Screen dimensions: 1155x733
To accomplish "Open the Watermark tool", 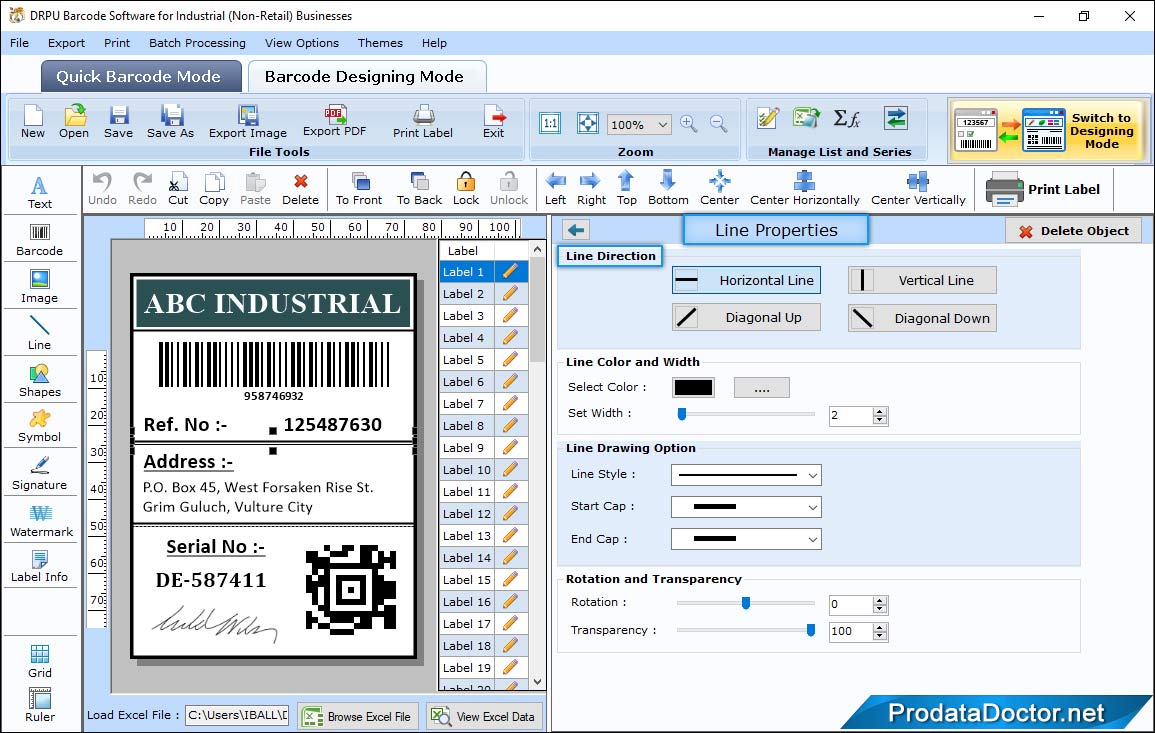I will (41, 521).
